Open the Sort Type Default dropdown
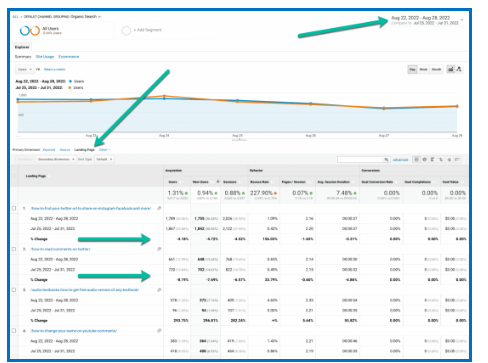Image resolution: width=488 pixels, height=363 pixels. point(104,159)
